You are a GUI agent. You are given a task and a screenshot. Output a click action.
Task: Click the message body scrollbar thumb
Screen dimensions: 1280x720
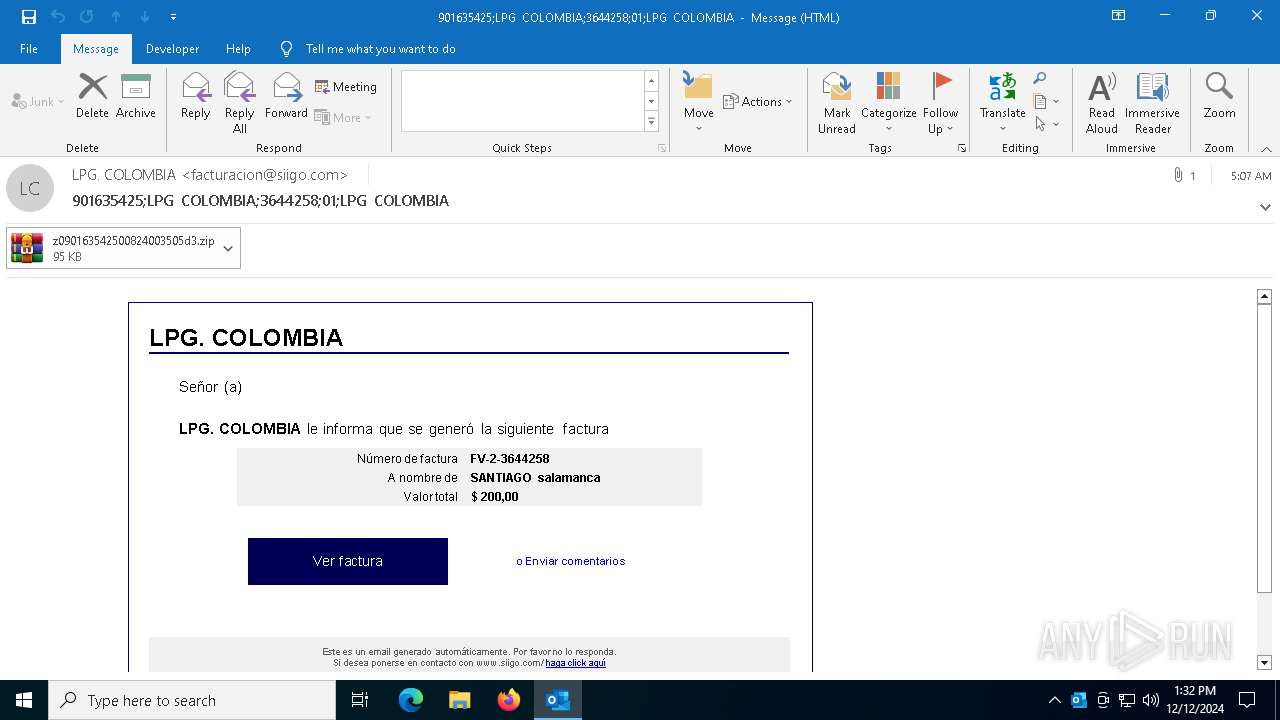(x=1264, y=448)
